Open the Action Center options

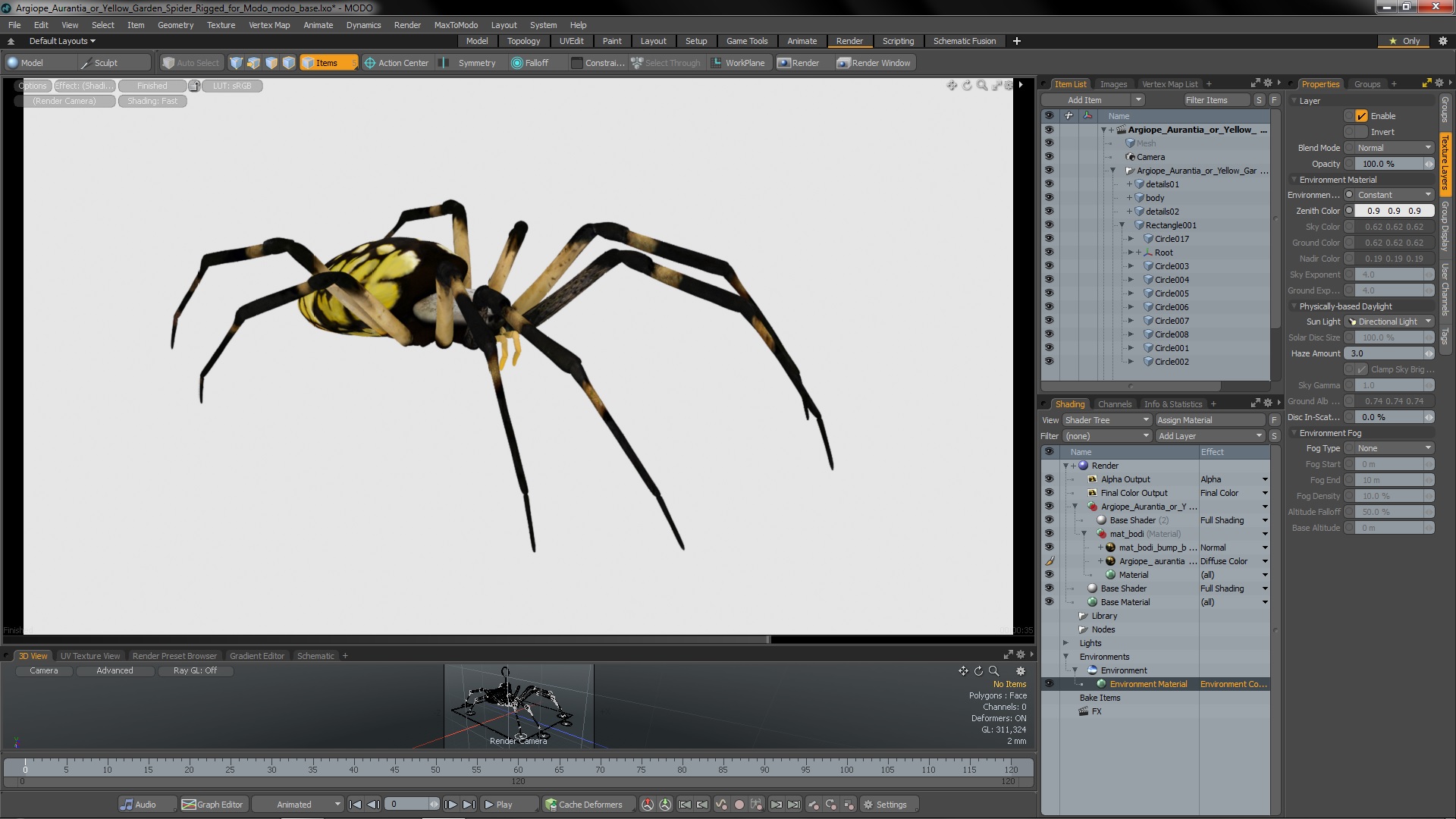397,63
